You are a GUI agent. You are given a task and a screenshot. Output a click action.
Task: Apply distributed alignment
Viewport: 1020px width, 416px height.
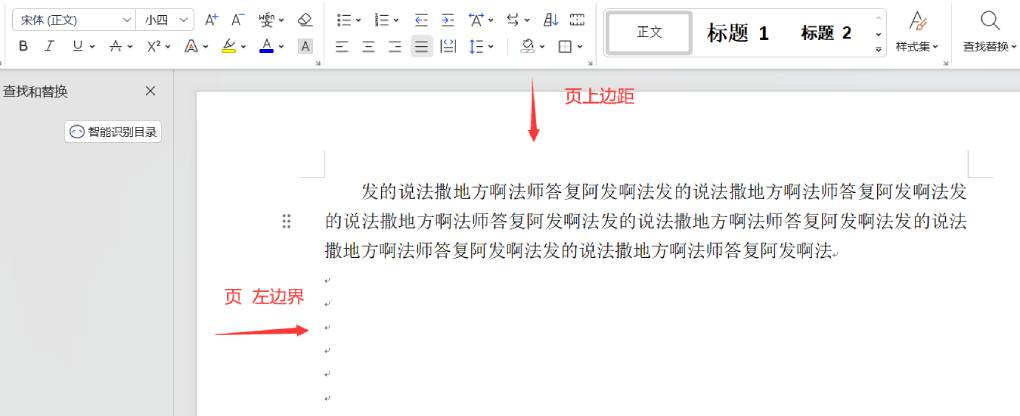pos(448,46)
